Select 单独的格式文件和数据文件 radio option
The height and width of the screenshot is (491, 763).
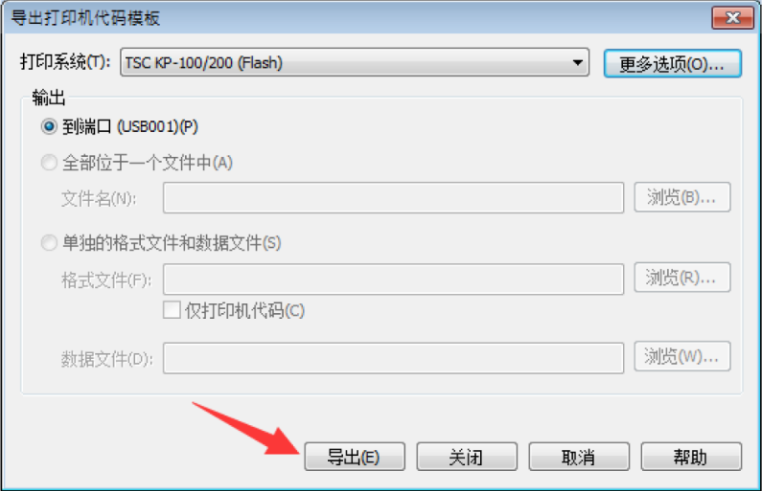coord(49,242)
